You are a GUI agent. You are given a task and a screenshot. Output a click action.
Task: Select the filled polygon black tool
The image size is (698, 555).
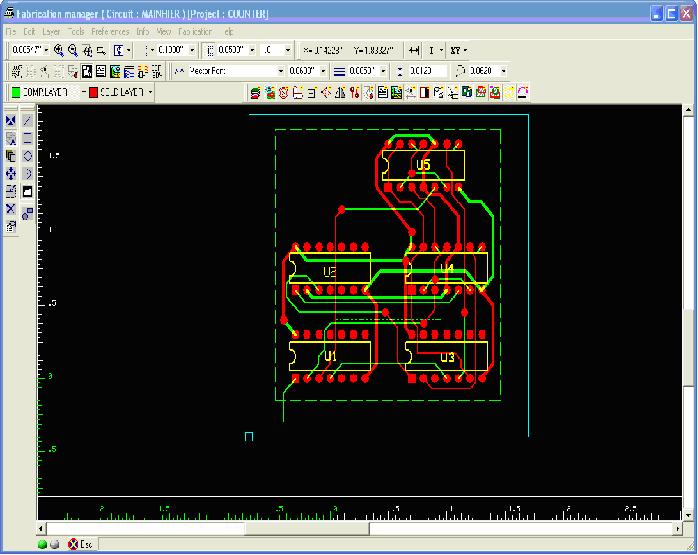28,191
